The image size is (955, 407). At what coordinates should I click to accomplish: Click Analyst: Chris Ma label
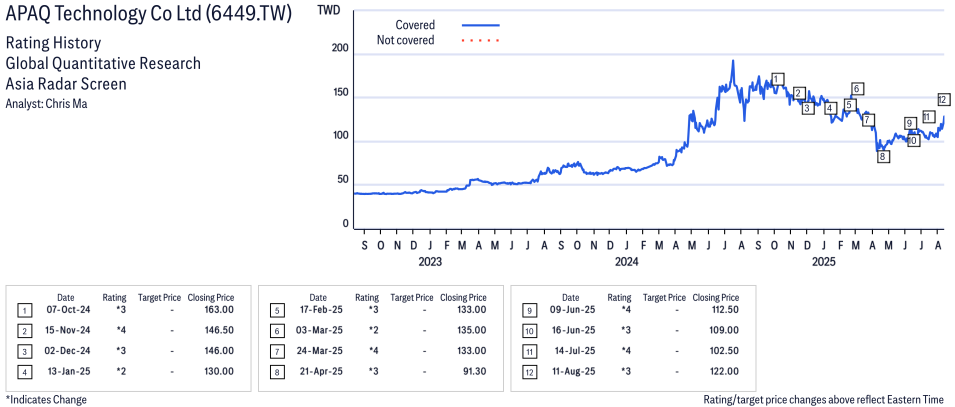pos(46,104)
